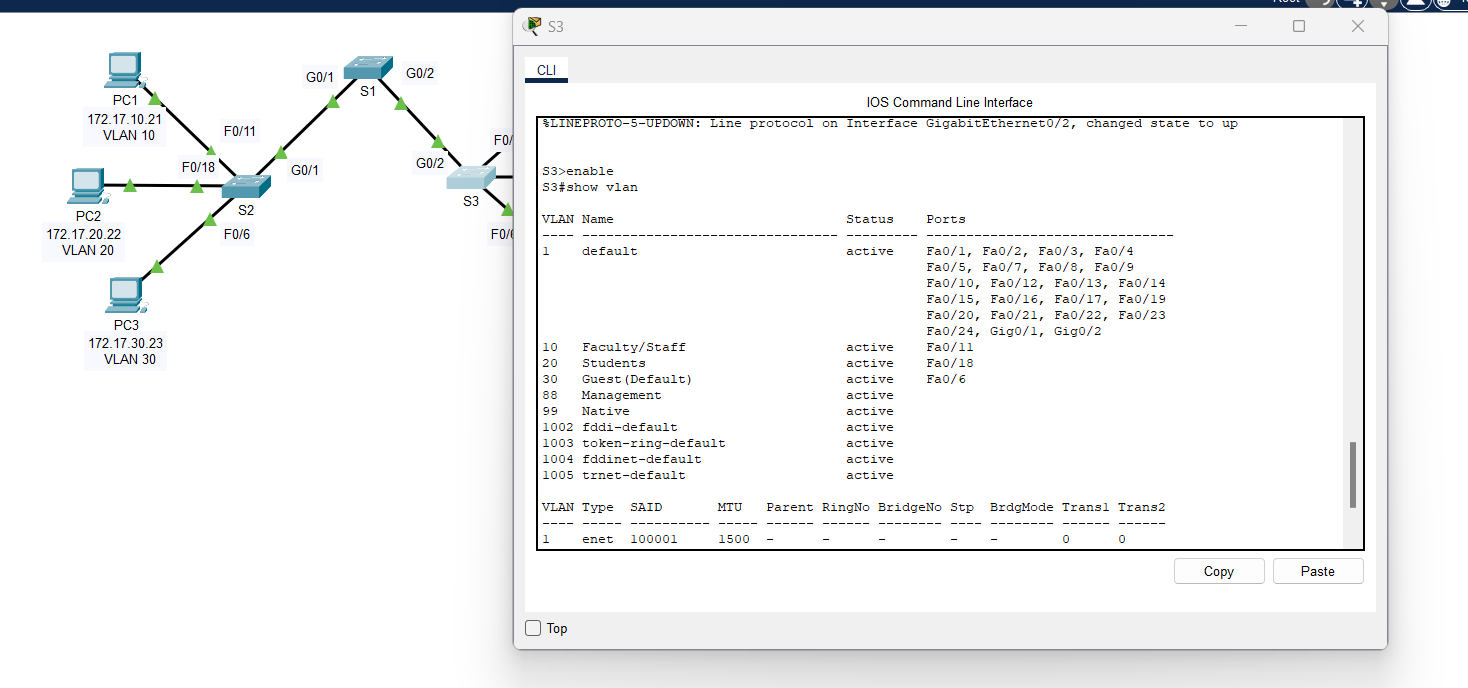Click the curved arrow icon near Root

(x=1319, y=3)
